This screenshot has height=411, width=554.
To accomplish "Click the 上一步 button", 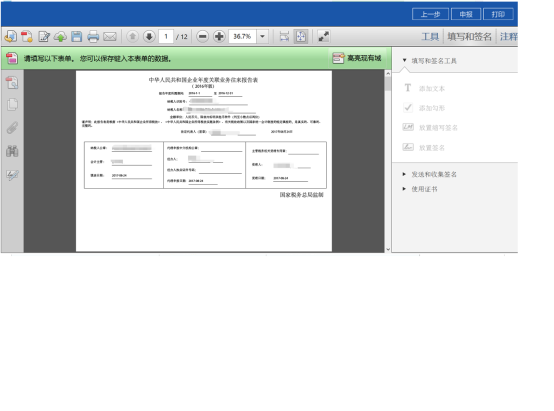I will click(430, 14).
